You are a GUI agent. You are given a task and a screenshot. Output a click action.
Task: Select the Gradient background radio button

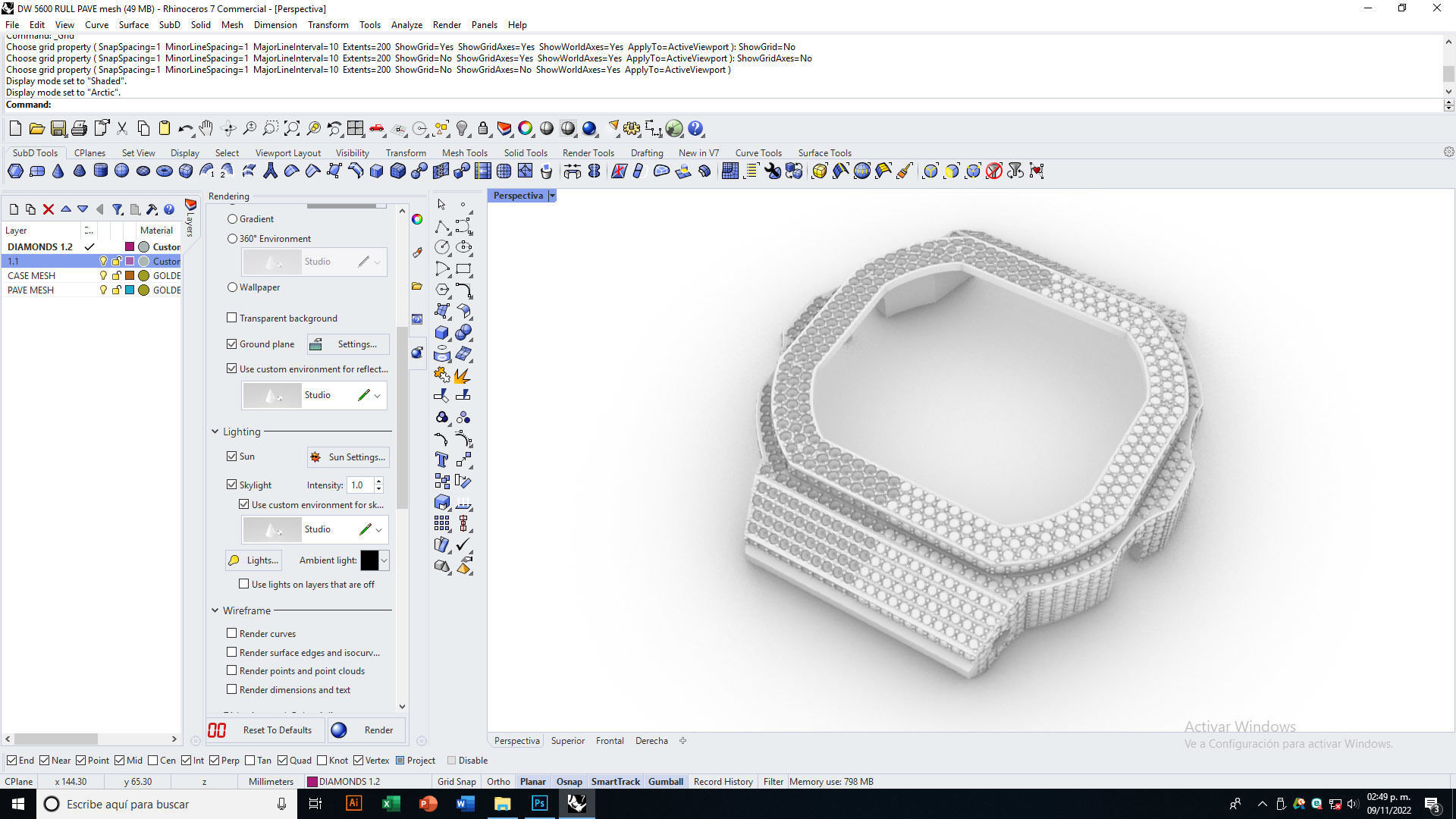233,219
